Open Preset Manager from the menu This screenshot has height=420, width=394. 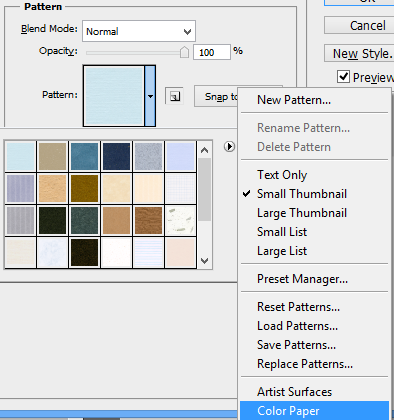click(314, 279)
